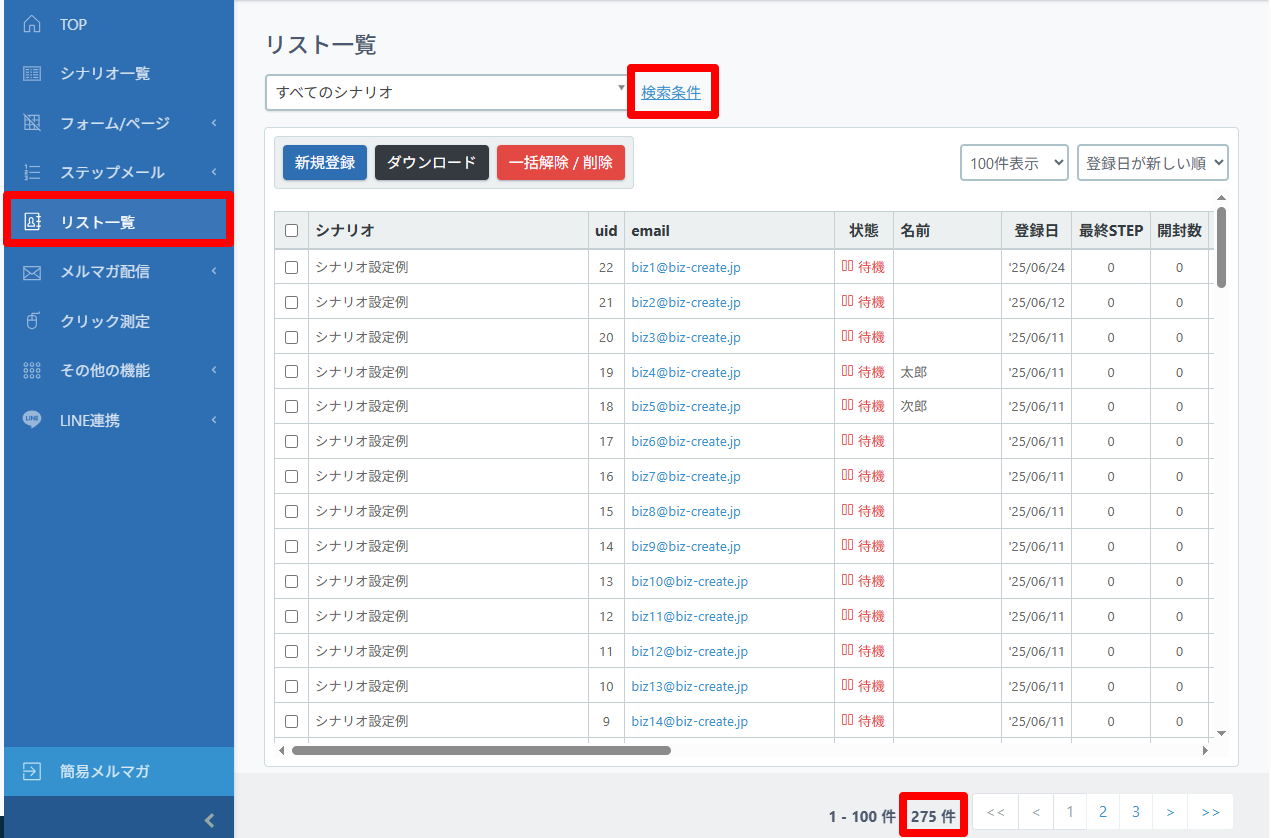This screenshot has width=1271, height=838.
Task: Open the 検索条件 link
Action: (671, 93)
